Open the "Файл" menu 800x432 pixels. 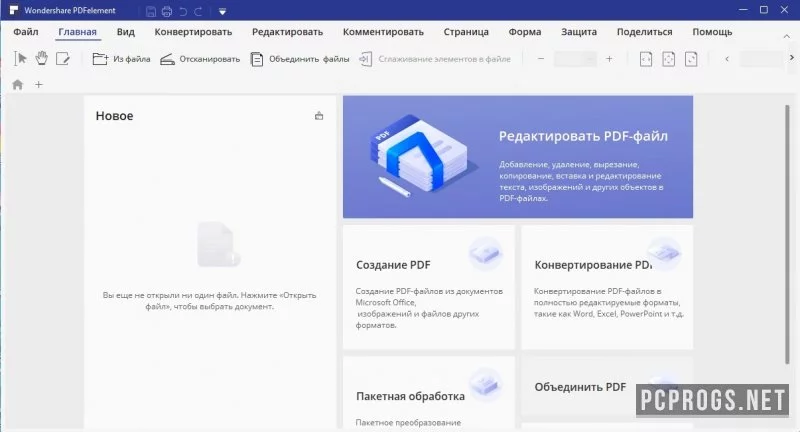click(26, 32)
